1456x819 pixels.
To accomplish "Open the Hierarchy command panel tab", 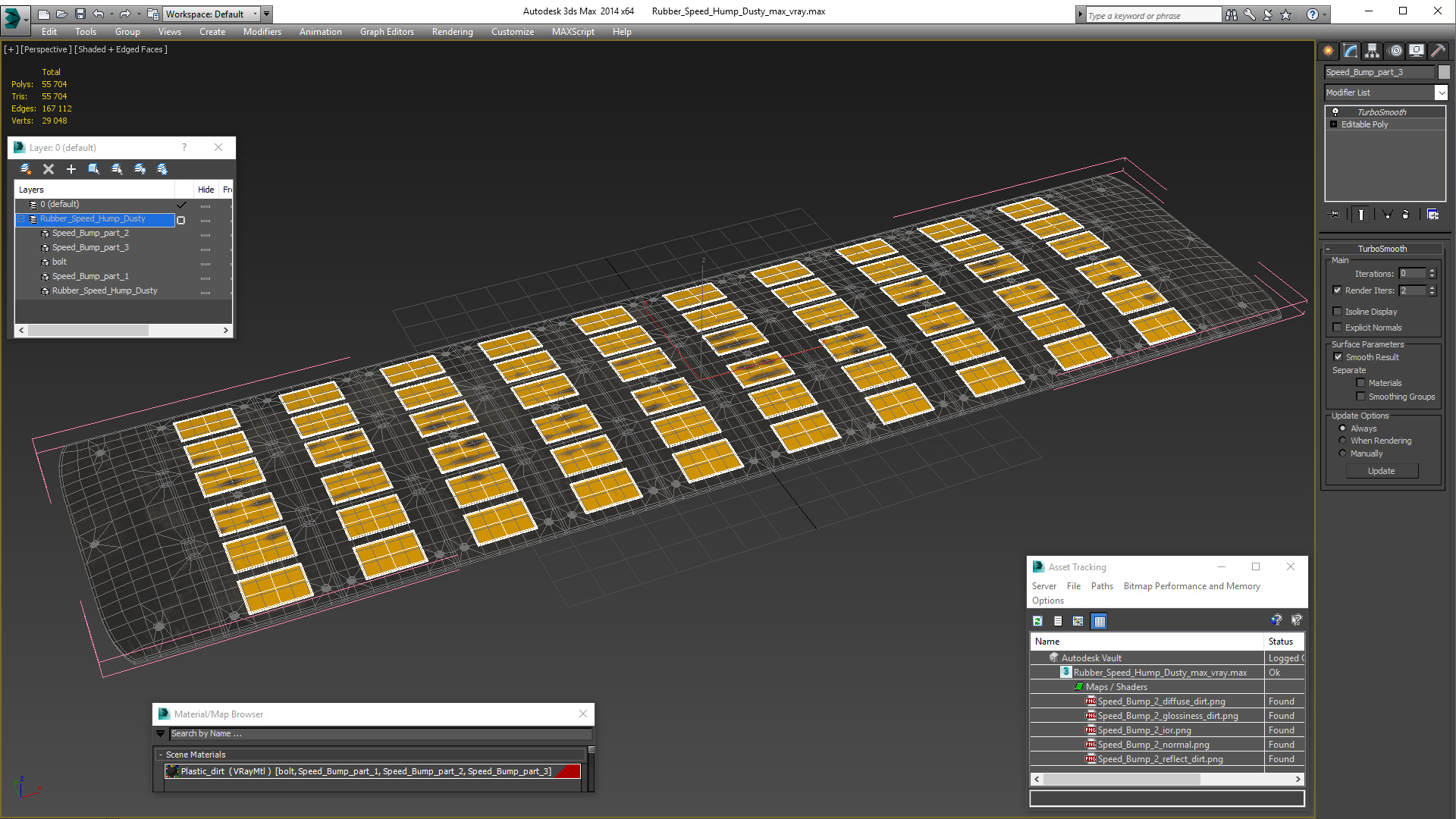I will pos(1373,51).
